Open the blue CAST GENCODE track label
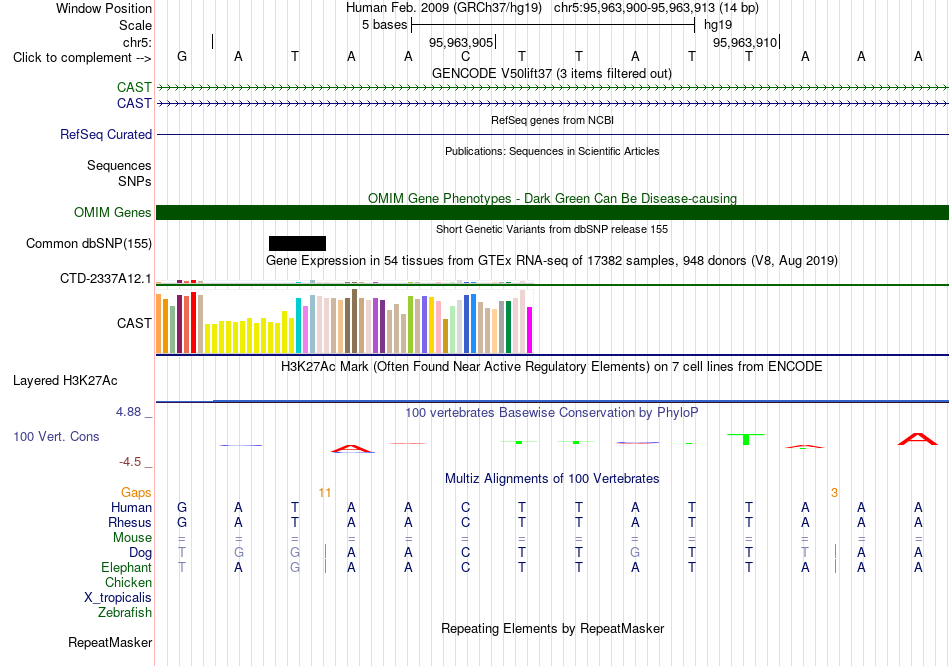Viewport: 950px width, 666px height. (134, 103)
